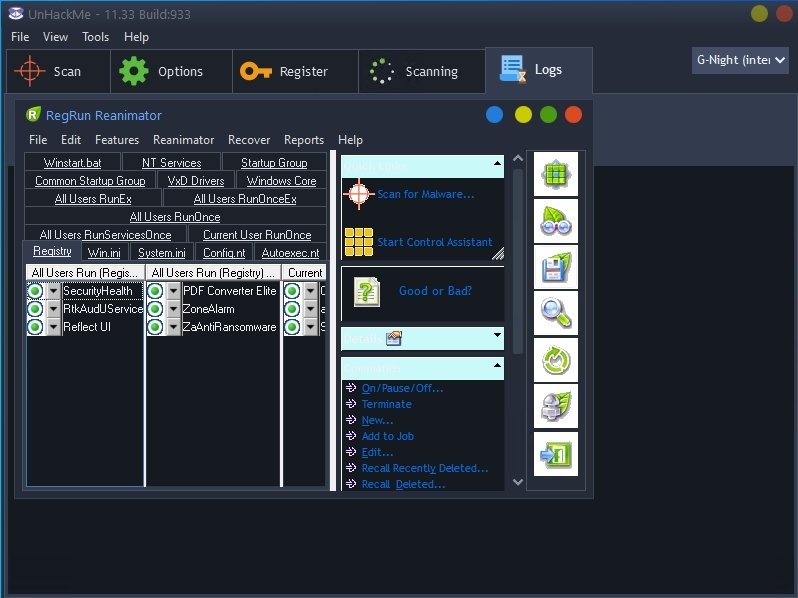Toggle third status indicator in Current column

[x=292, y=327]
